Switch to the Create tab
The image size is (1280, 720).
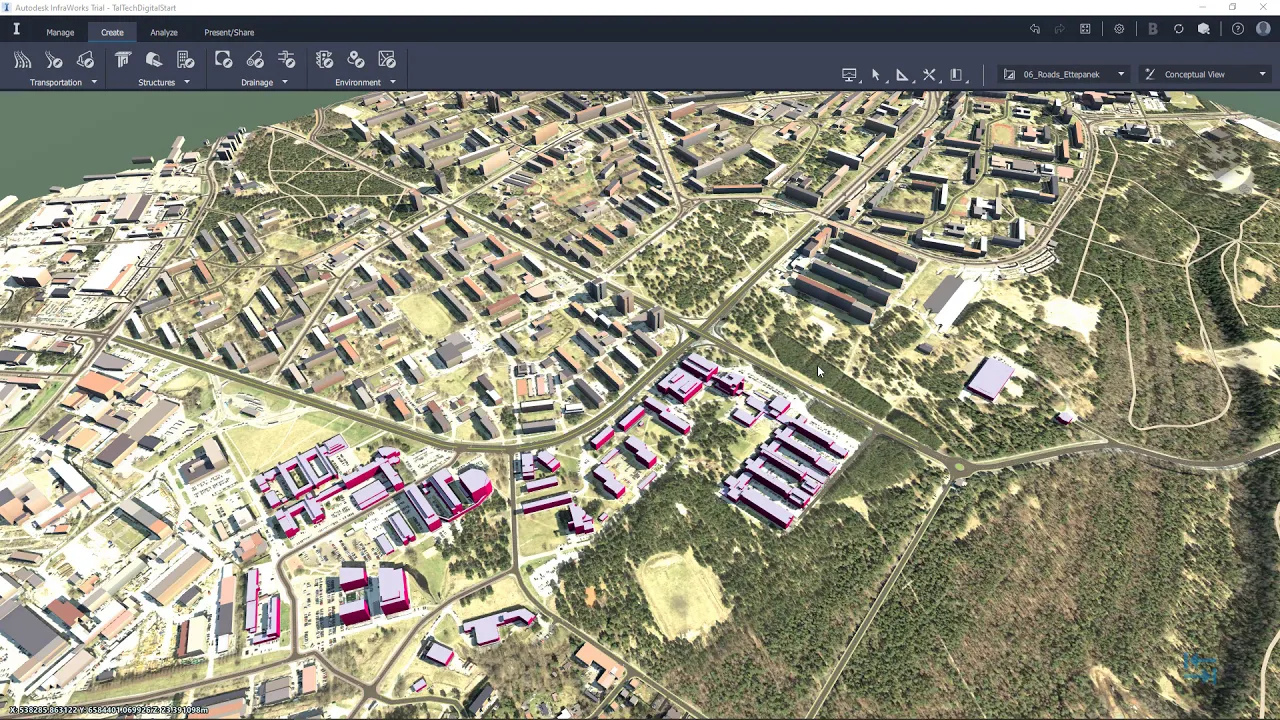point(112,32)
